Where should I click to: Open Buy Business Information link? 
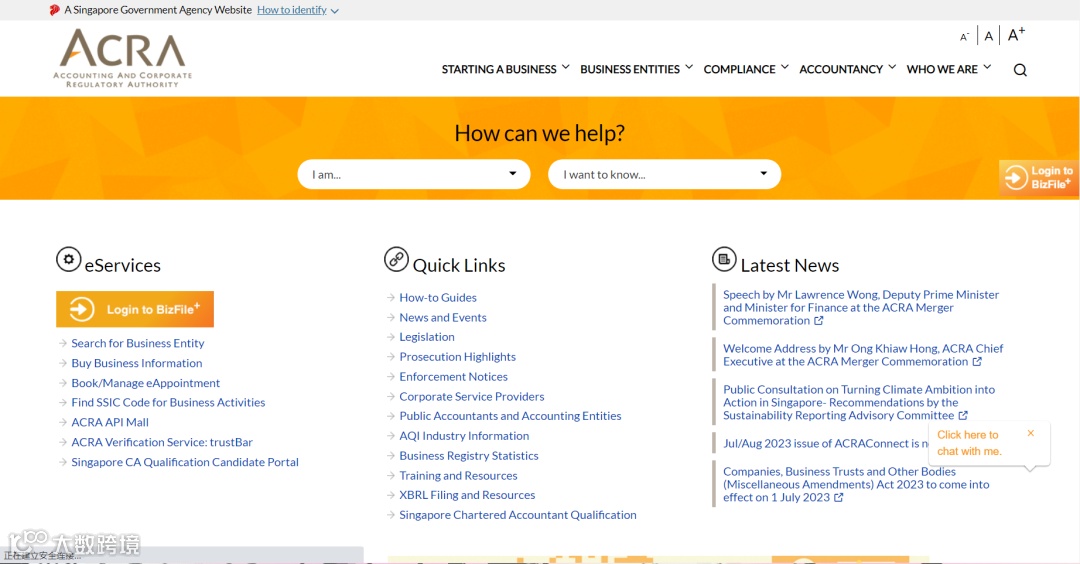coord(137,363)
